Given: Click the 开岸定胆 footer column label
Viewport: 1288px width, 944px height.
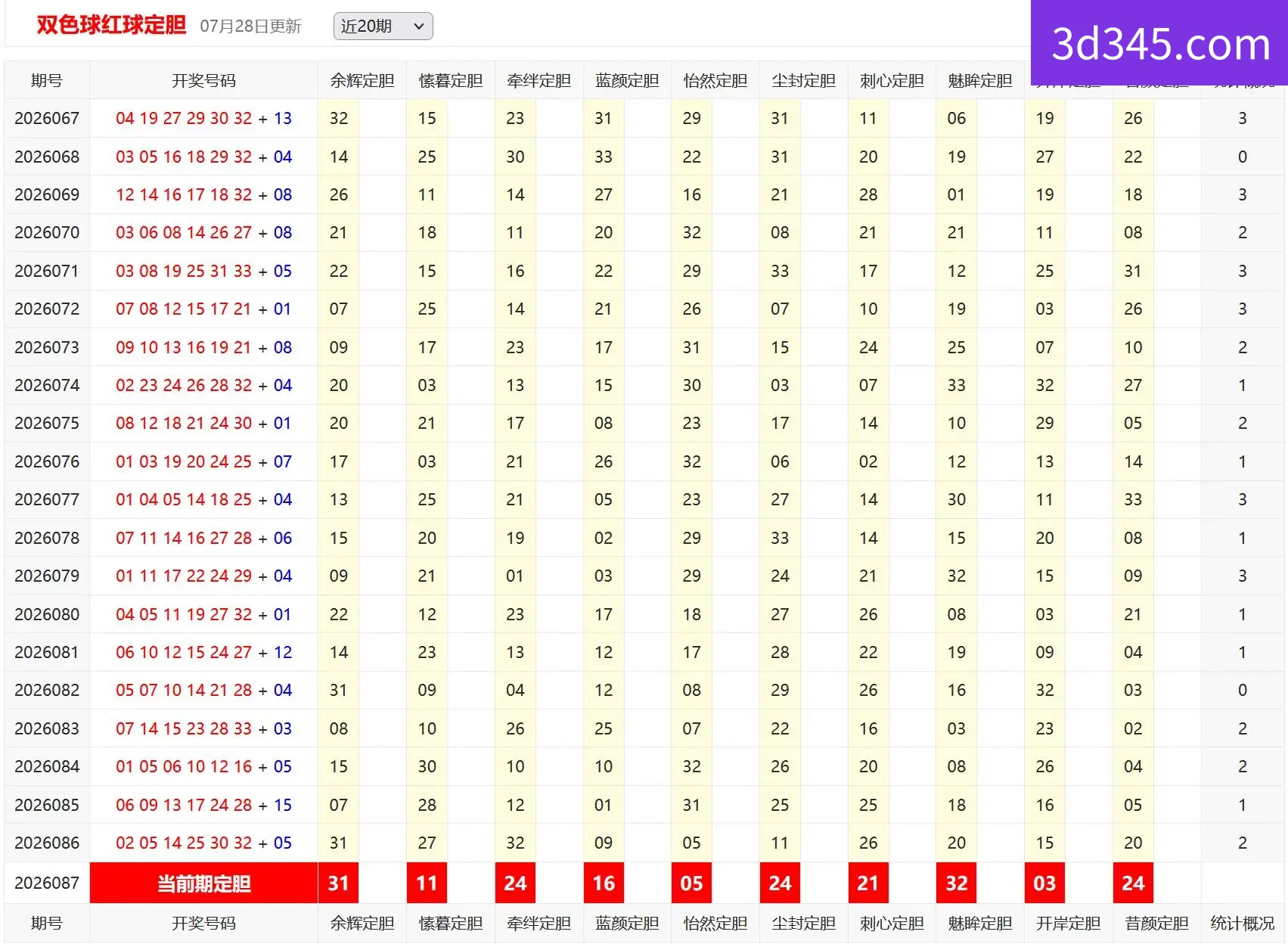Looking at the screenshot, I should [x=1068, y=924].
